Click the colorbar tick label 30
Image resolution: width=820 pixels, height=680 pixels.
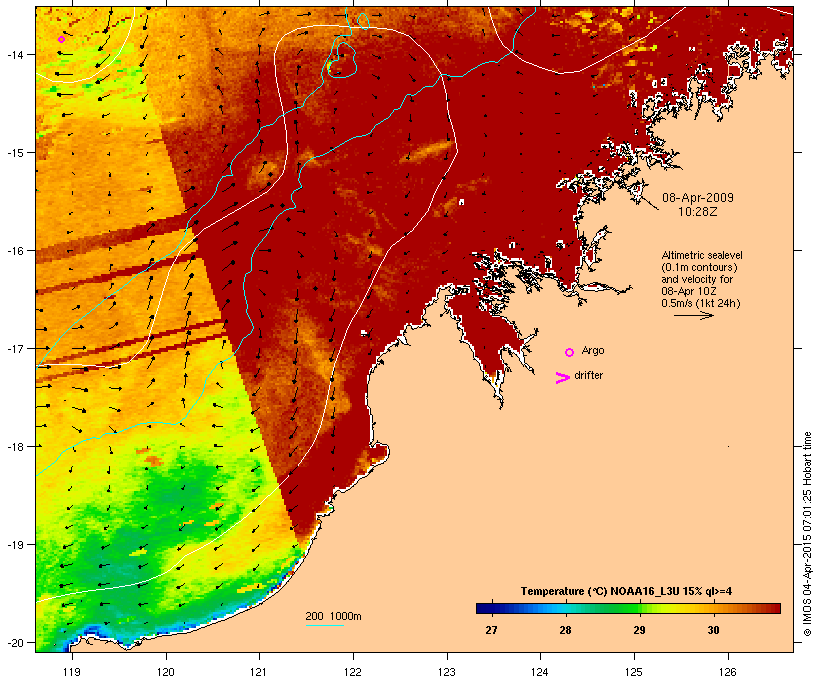(713, 630)
